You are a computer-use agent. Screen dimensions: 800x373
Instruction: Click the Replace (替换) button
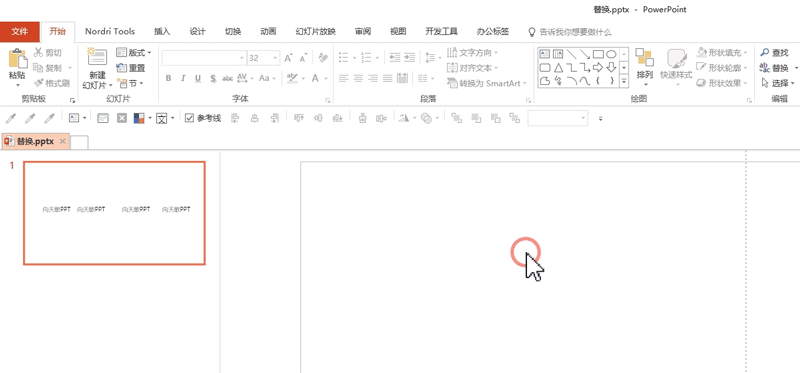click(x=774, y=68)
